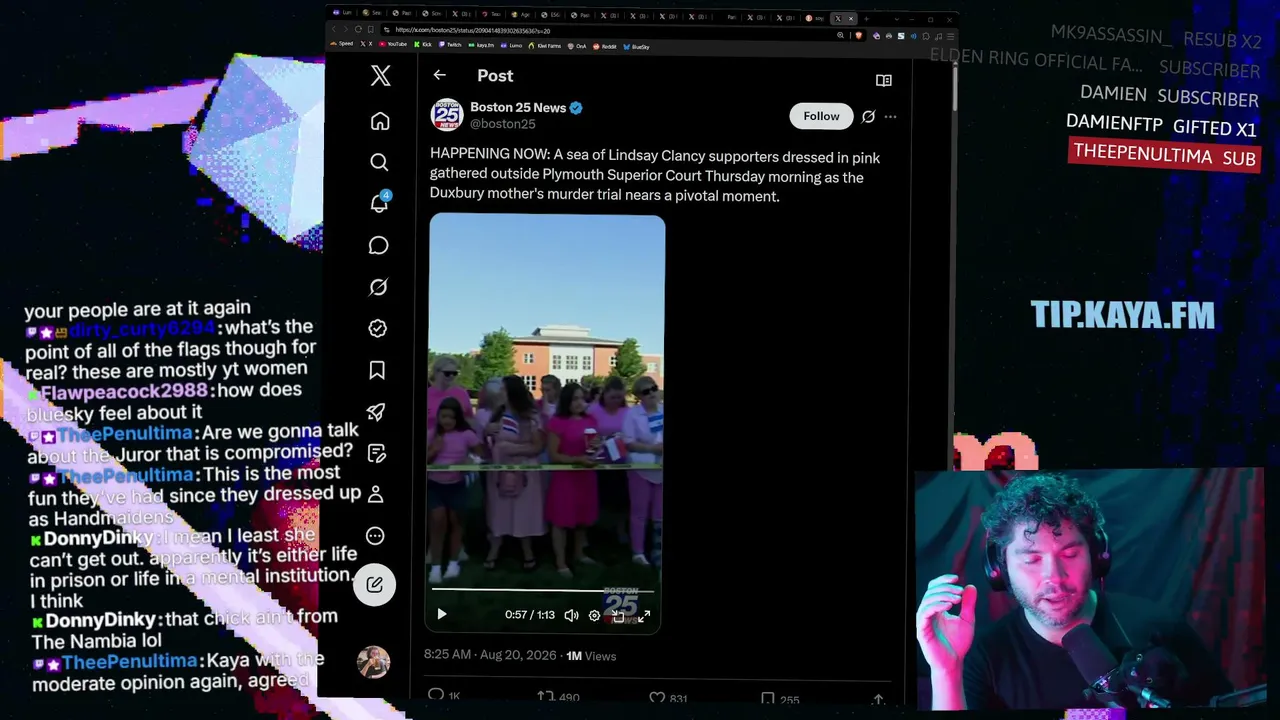The image size is (1280, 720).
Task: Open the Lumo bookmark
Action: click(512, 46)
